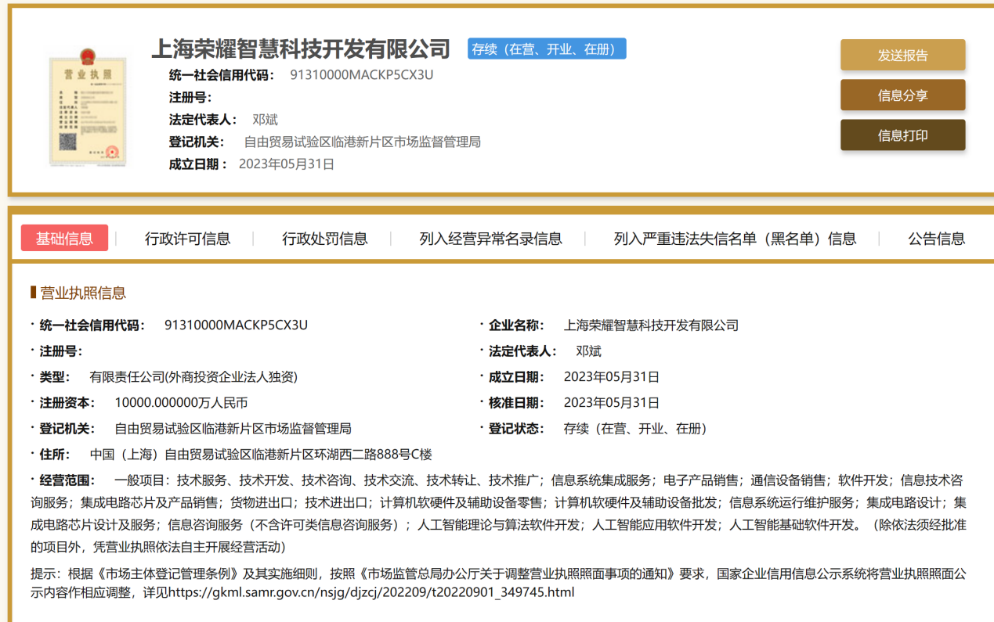Click the company type 有限责任公司(外商投资企业法人独资)
Viewport: 994px width, 622px height.
193,377
